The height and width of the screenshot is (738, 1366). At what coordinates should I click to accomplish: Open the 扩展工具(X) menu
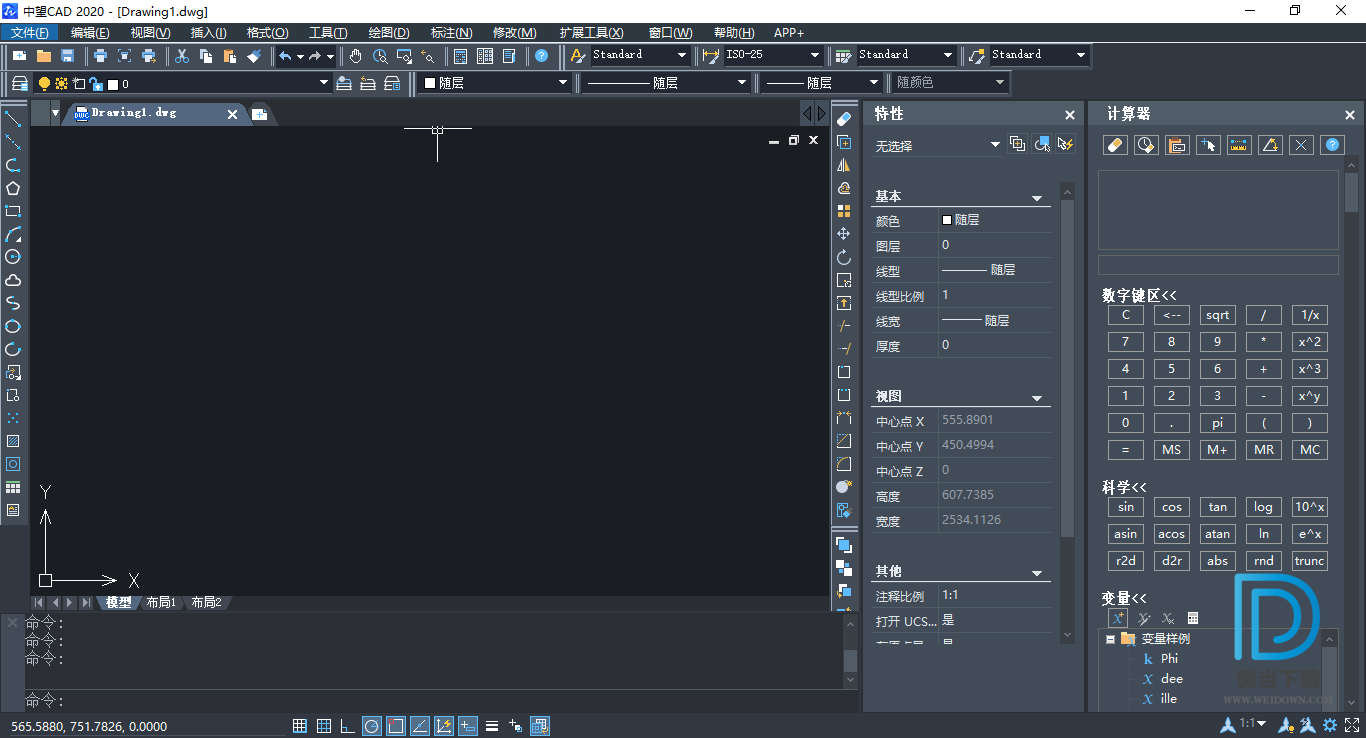[x=591, y=33]
